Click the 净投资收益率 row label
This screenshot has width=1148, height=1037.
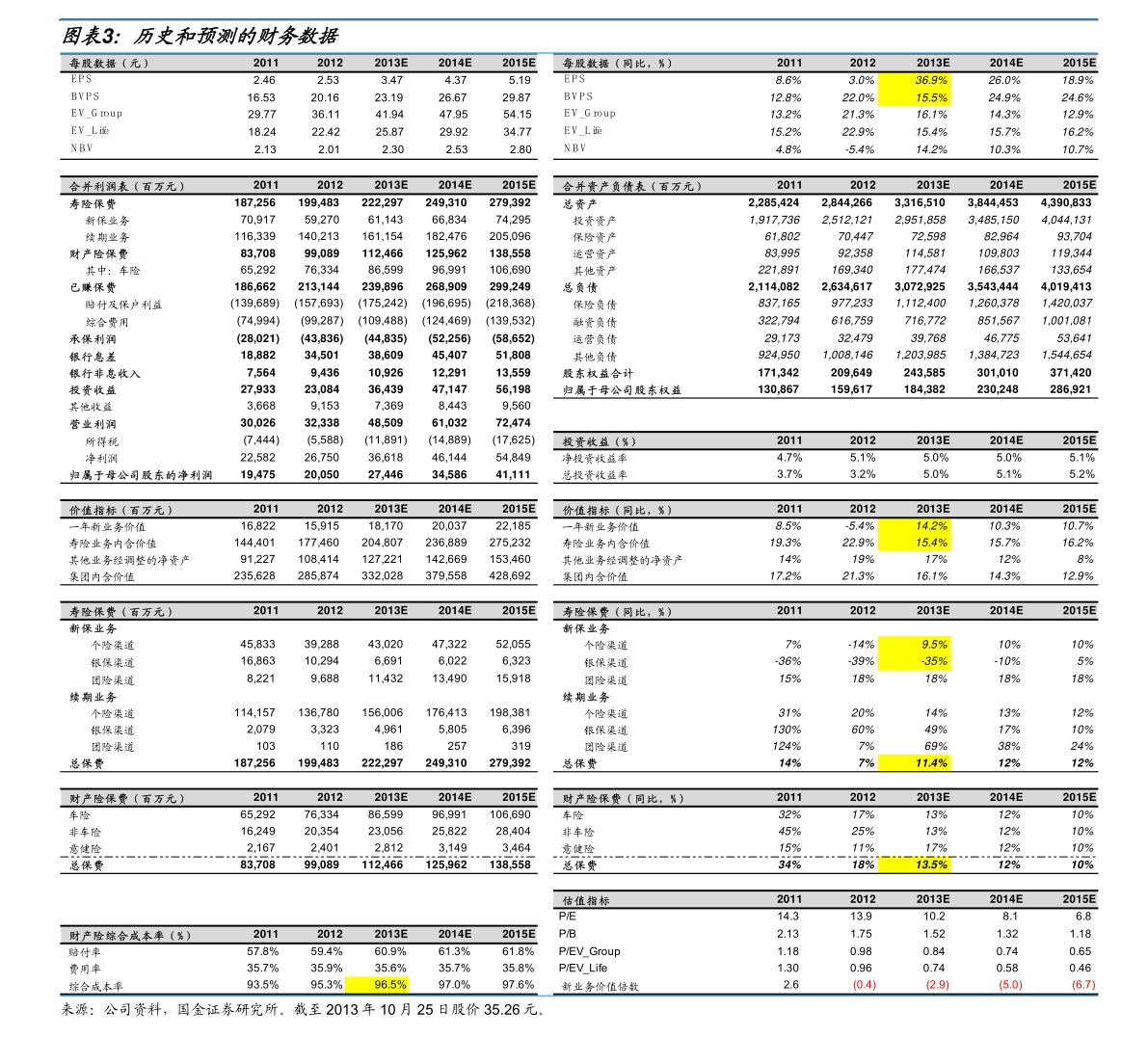click(595, 458)
